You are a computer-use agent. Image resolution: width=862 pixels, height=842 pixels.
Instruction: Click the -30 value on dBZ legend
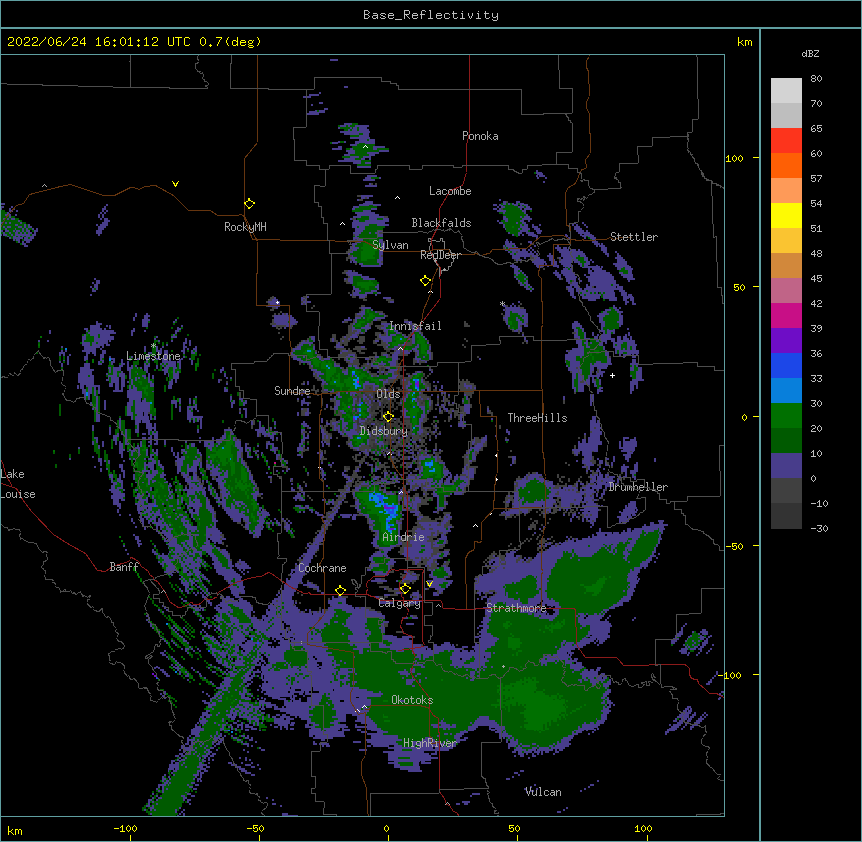click(819, 528)
